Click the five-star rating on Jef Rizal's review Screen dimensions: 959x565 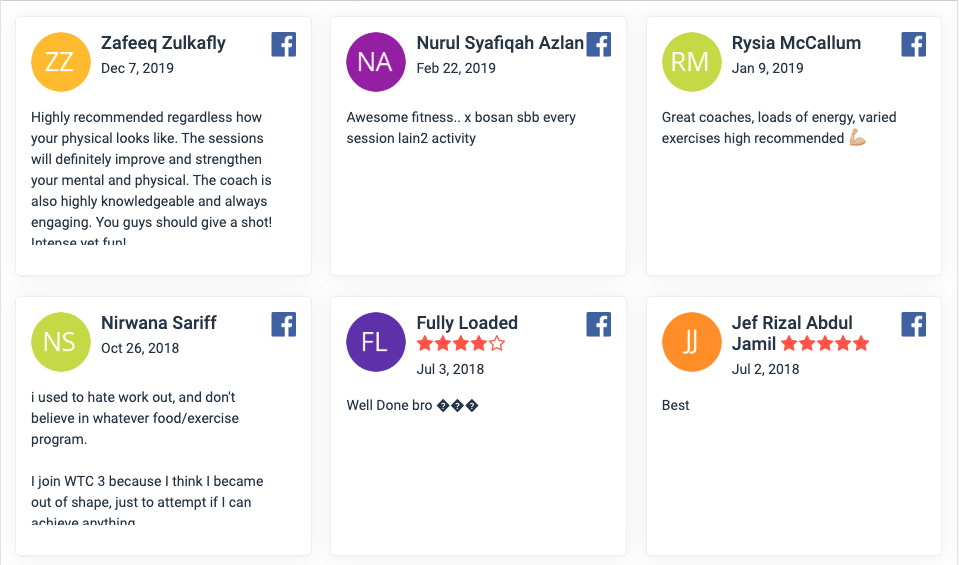coord(825,344)
